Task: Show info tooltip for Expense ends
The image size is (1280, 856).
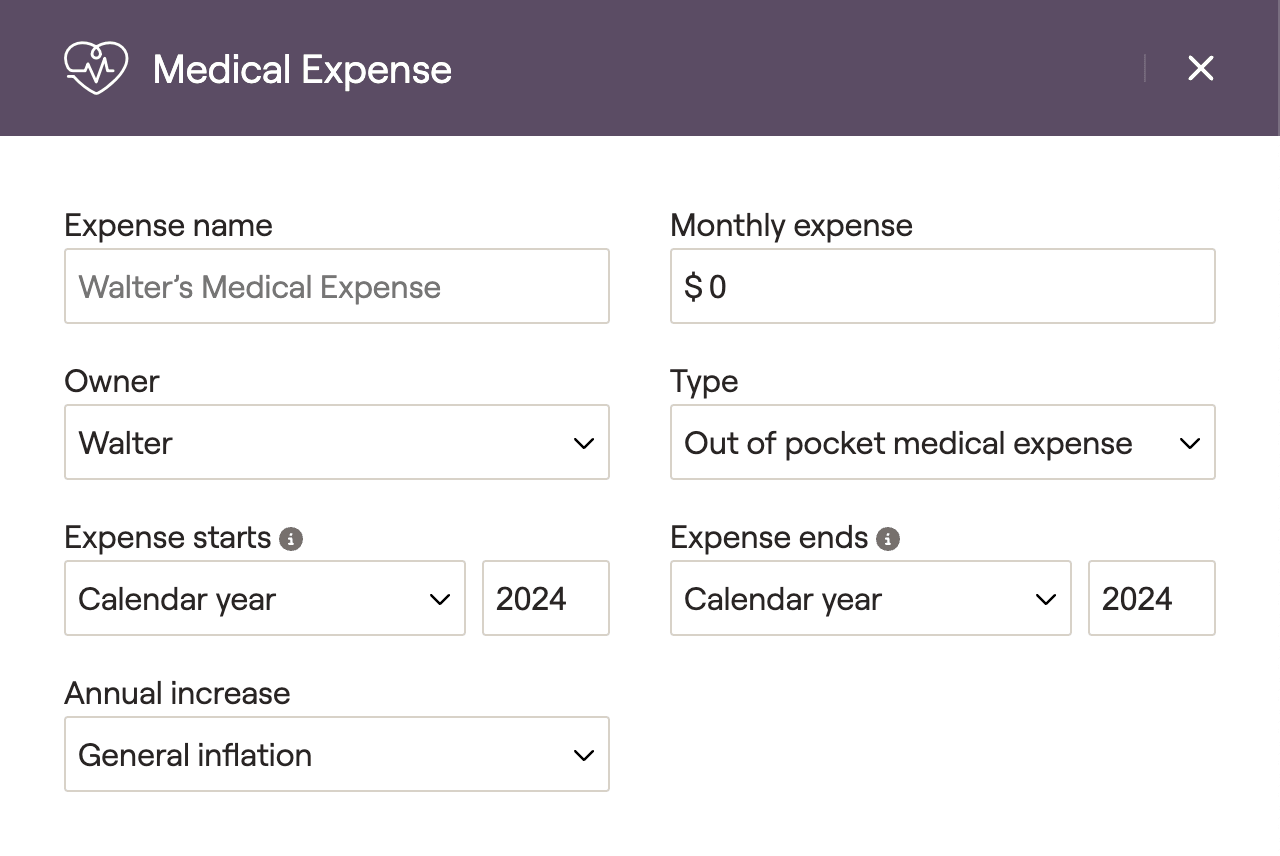Action: pos(887,539)
